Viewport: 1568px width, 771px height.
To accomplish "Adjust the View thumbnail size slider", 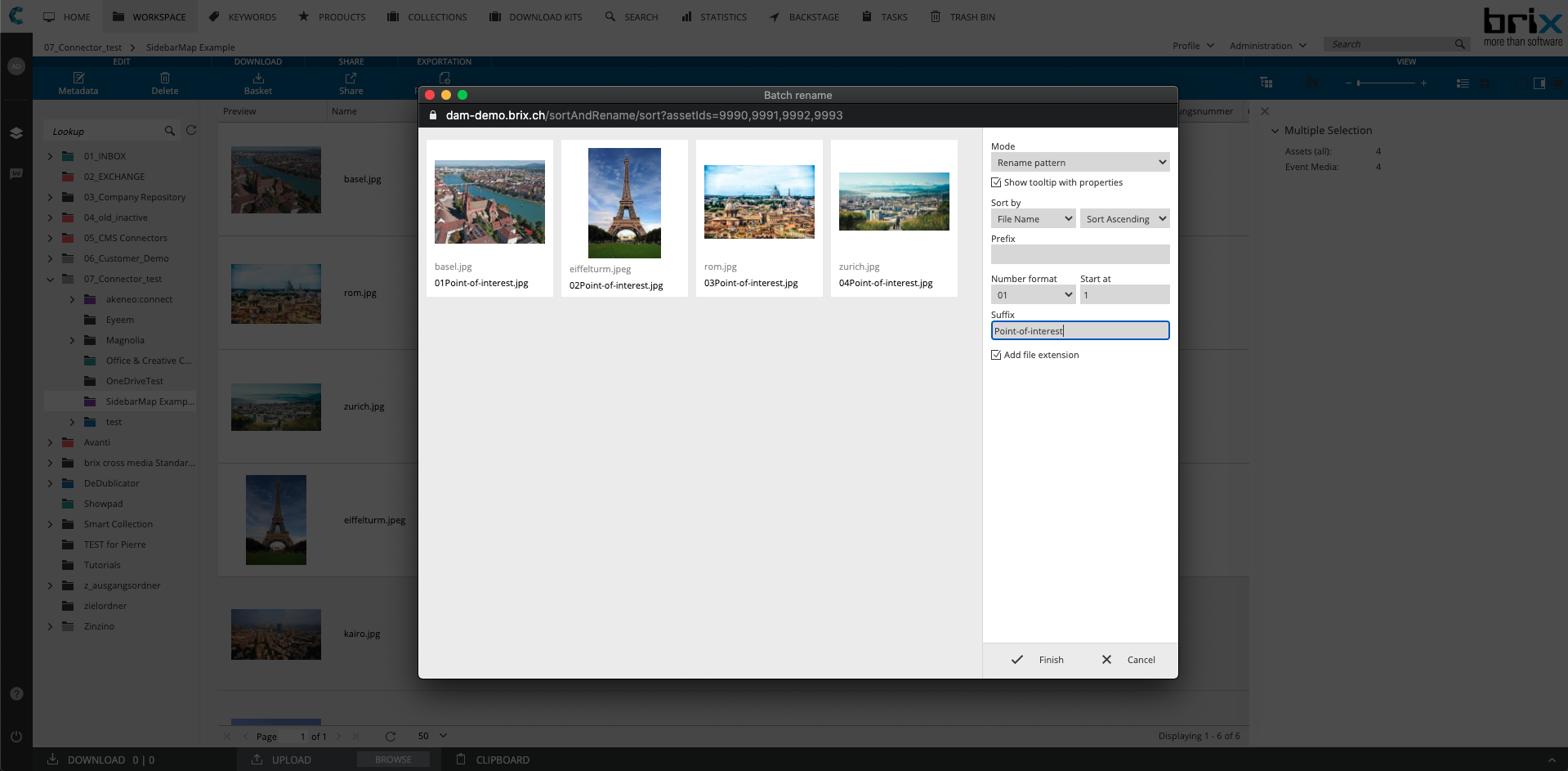I will (1386, 83).
